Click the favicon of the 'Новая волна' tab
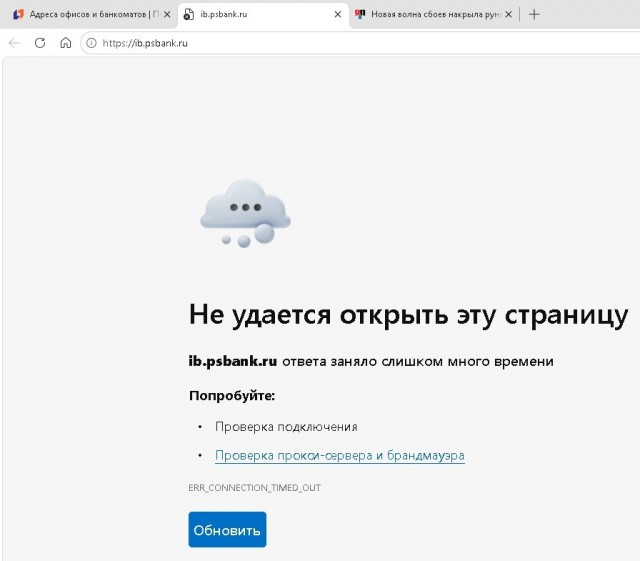This screenshot has height=561, width=640. point(360,14)
